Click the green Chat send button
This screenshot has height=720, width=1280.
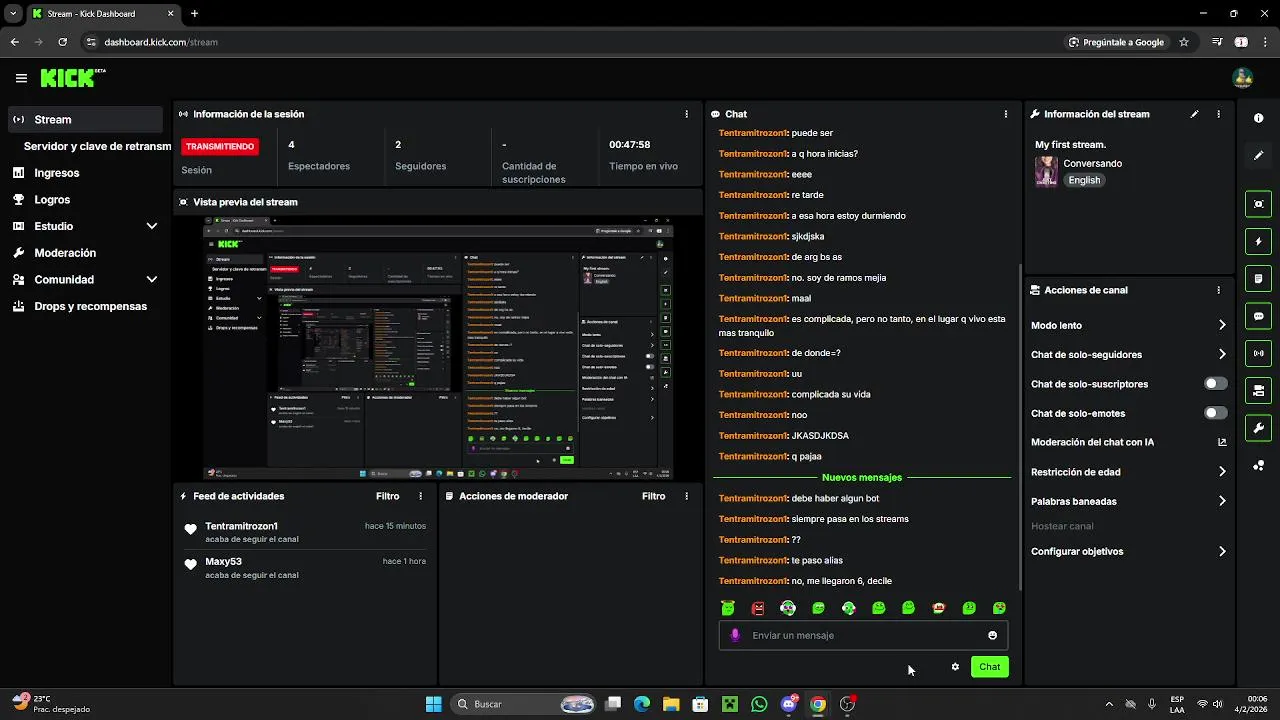pos(989,667)
